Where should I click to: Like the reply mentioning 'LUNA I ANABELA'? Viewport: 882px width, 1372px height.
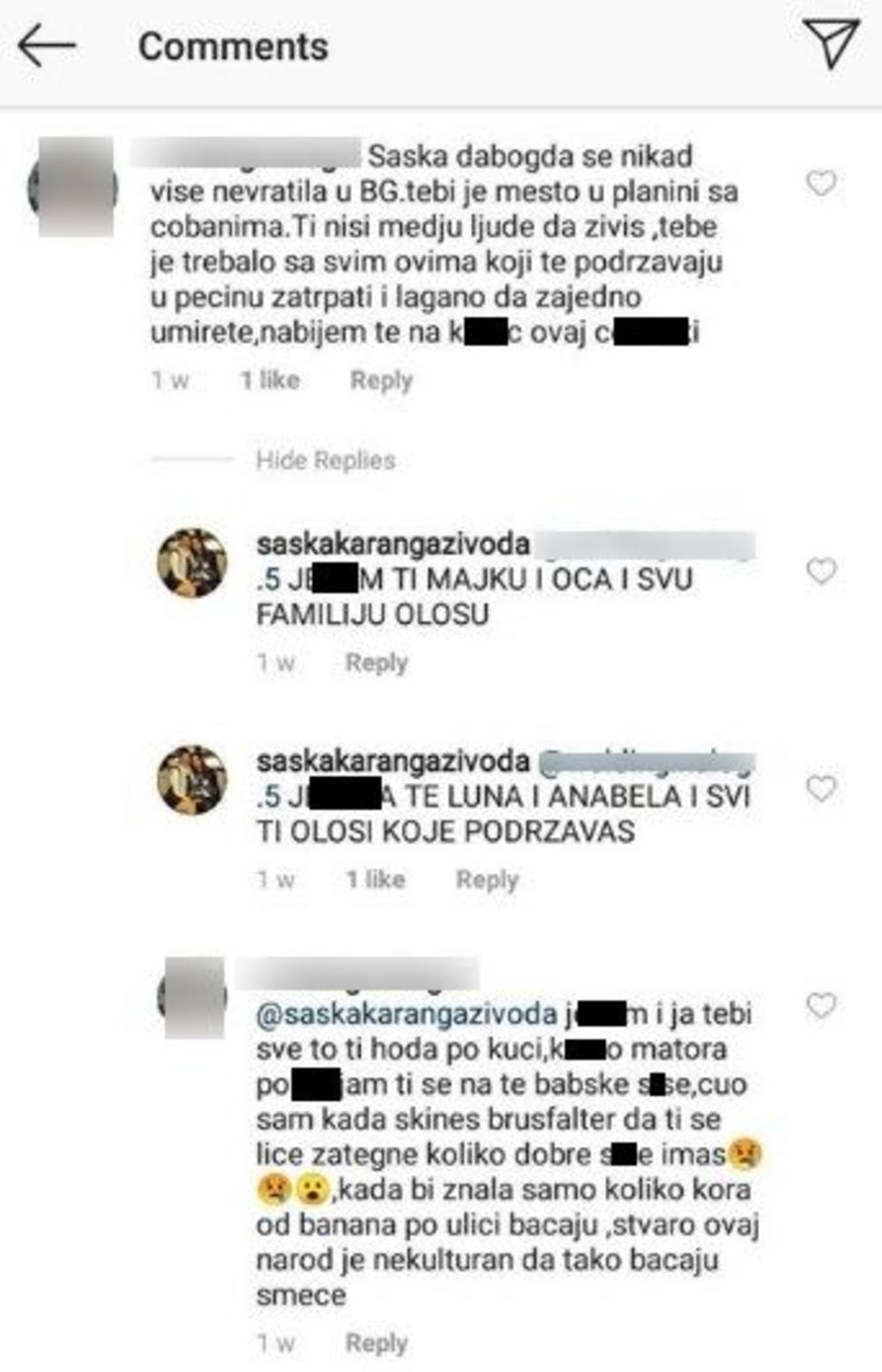(x=821, y=788)
